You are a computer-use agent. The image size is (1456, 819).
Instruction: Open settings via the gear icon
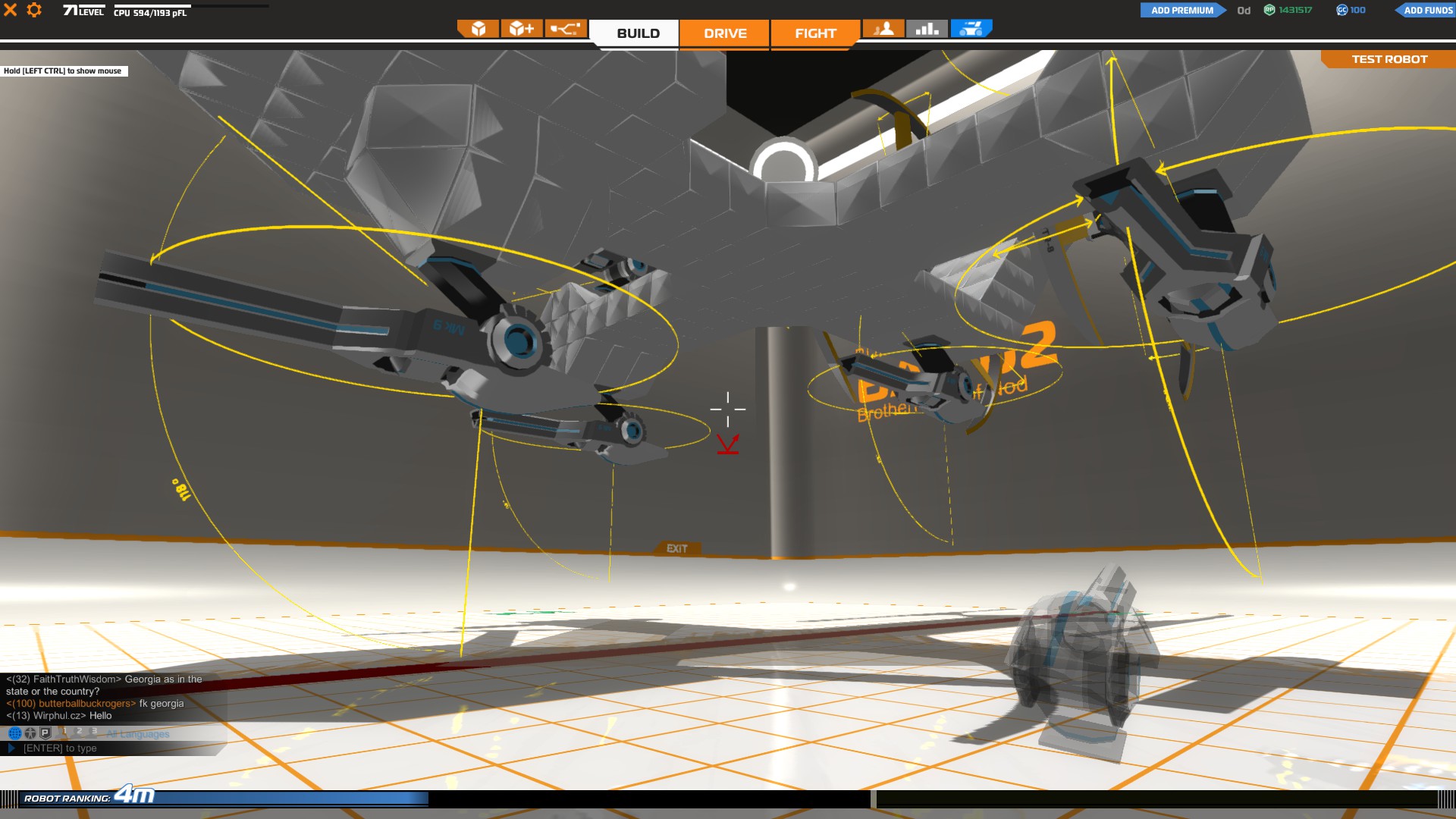click(34, 10)
